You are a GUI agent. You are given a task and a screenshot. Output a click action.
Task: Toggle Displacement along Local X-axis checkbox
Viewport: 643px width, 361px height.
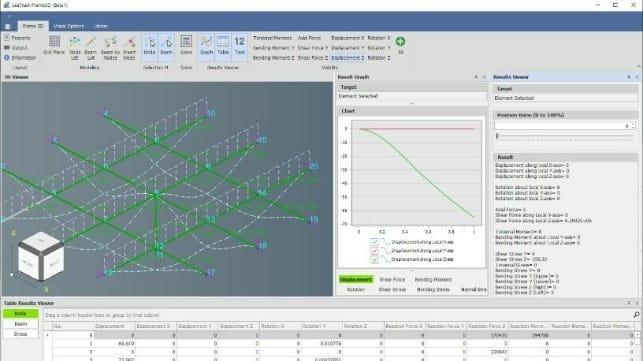pyautogui.click(x=374, y=242)
